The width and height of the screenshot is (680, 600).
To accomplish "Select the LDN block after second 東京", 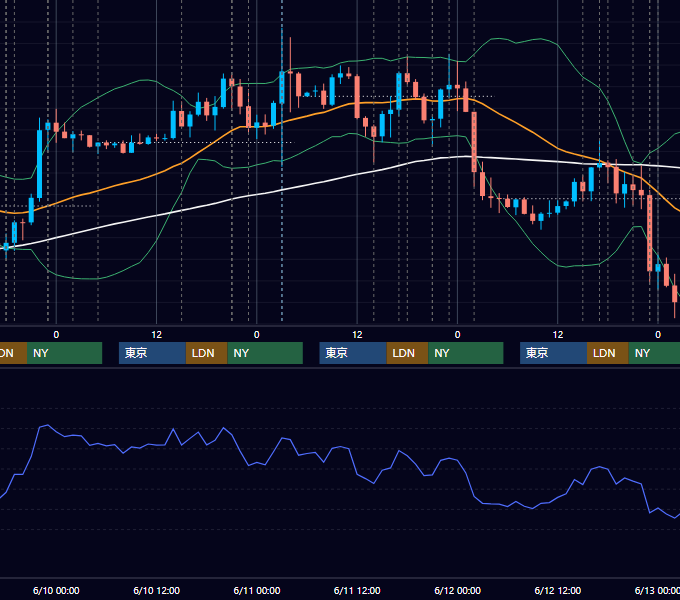I will click(x=408, y=353).
